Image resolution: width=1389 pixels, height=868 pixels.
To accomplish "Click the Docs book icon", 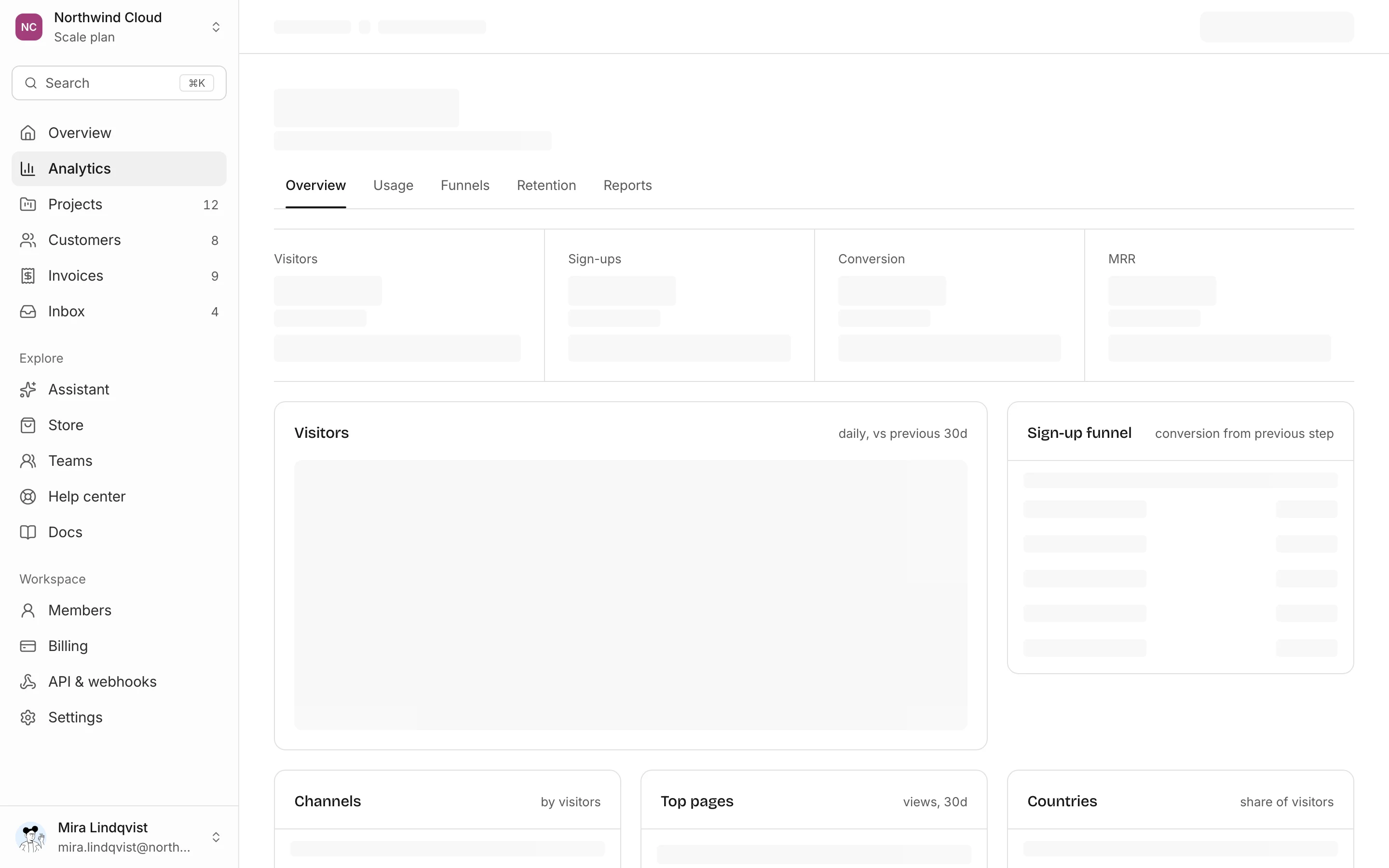I will click(27, 532).
